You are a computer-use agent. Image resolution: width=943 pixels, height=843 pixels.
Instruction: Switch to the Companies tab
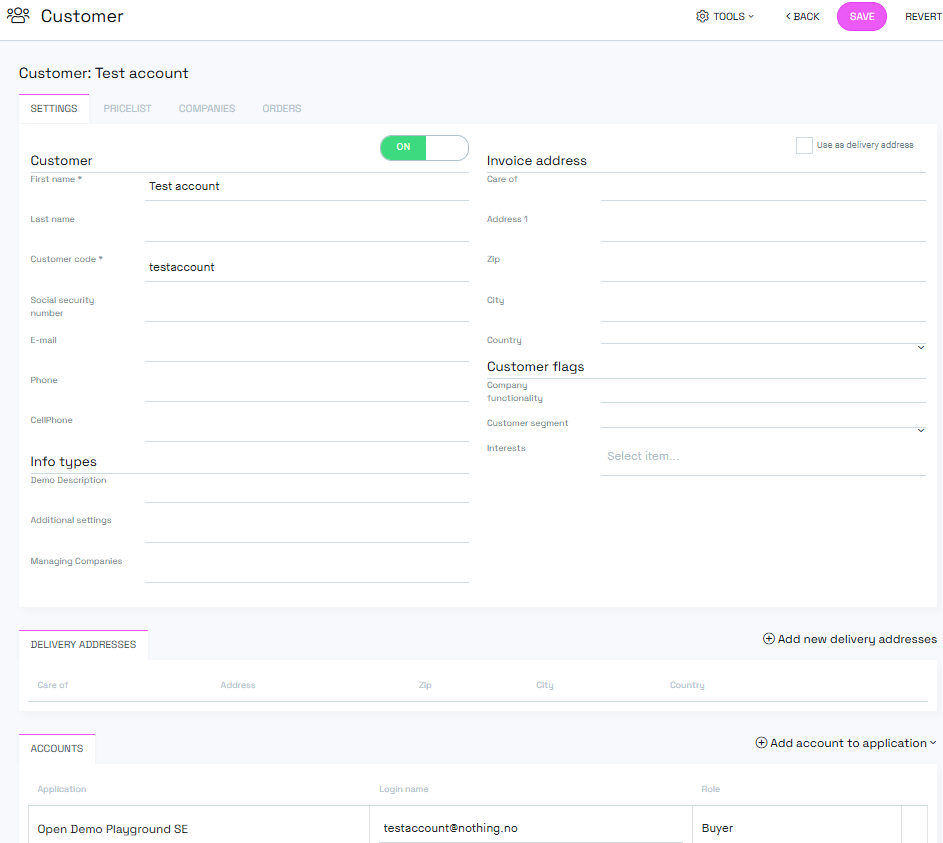[x=207, y=108]
